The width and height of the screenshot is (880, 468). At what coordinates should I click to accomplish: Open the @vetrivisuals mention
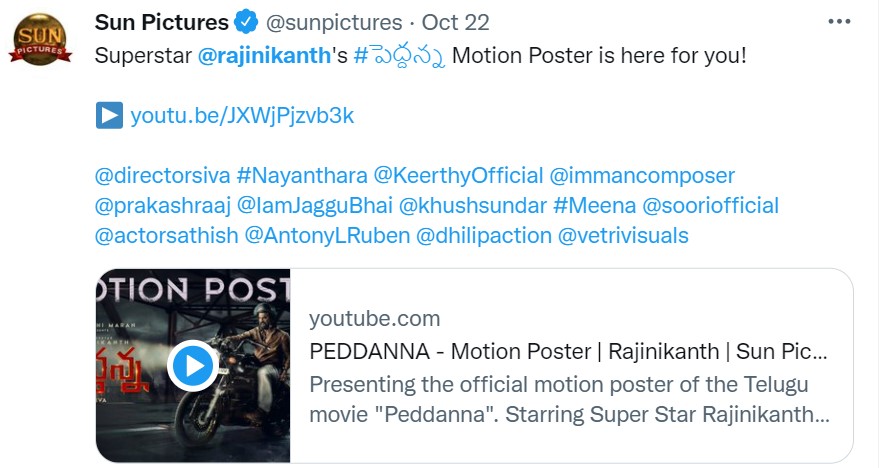[x=623, y=237]
